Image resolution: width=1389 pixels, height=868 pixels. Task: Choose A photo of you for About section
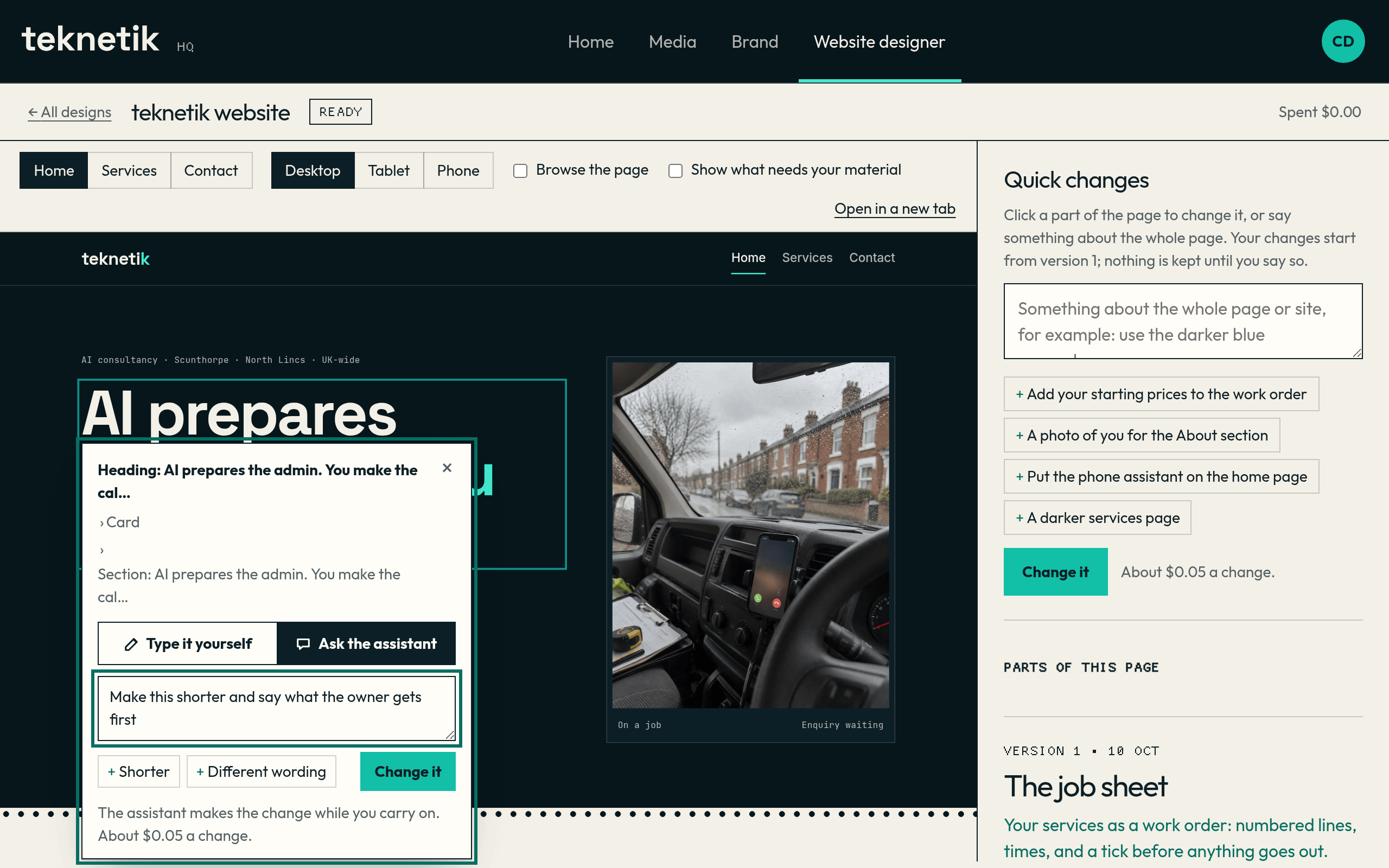click(x=1142, y=435)
